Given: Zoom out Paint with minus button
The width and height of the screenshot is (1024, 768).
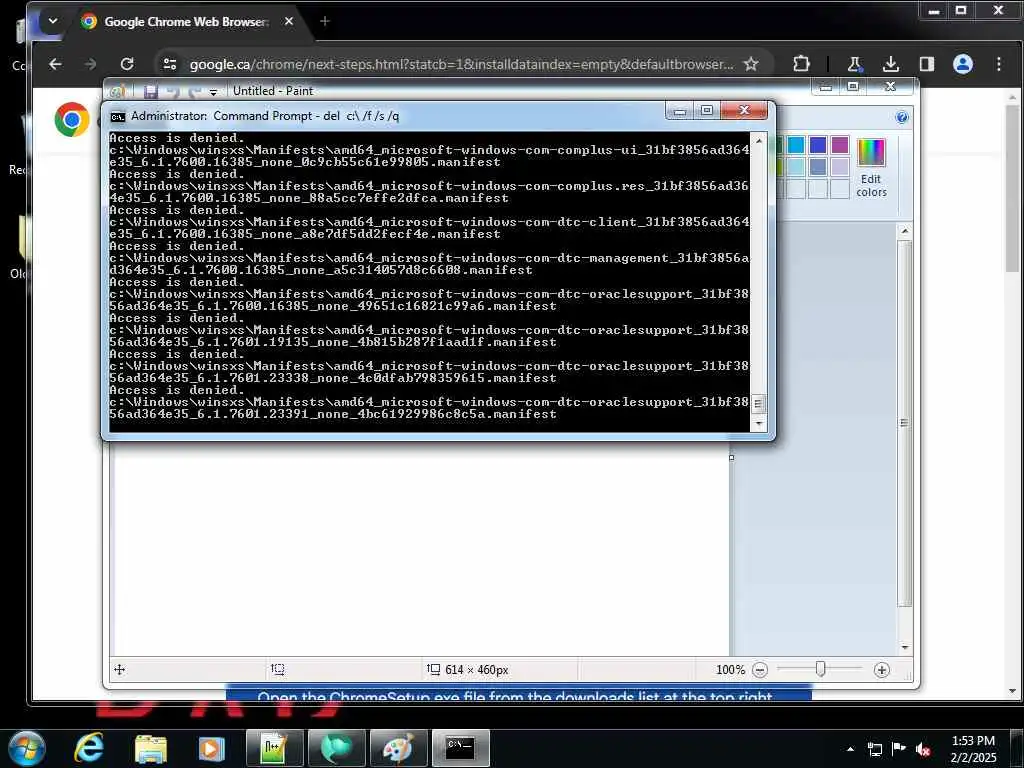Looking at the screenshot, I should coord(760,669).
